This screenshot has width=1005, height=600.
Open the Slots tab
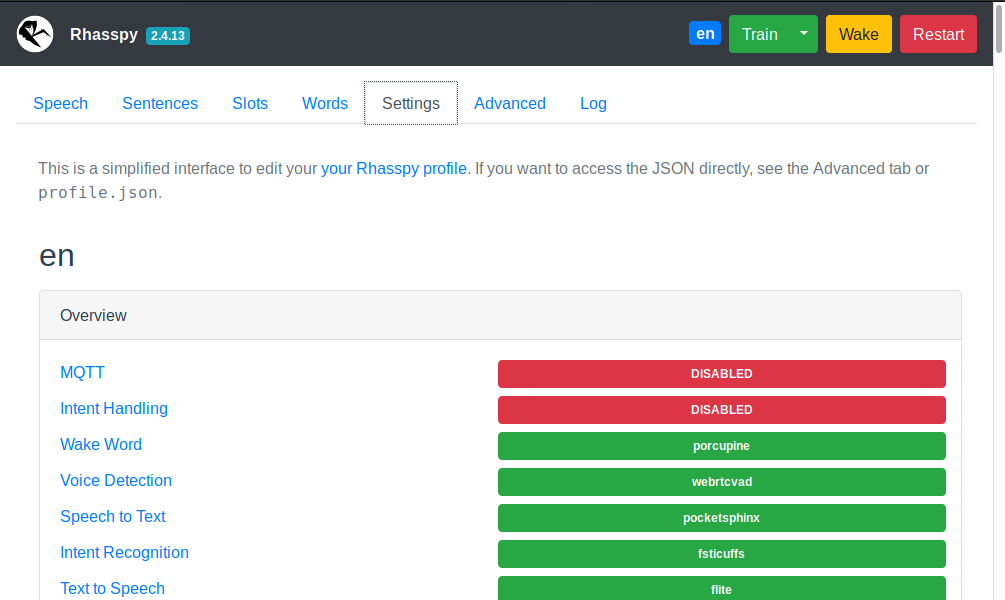tap(250, 103)
